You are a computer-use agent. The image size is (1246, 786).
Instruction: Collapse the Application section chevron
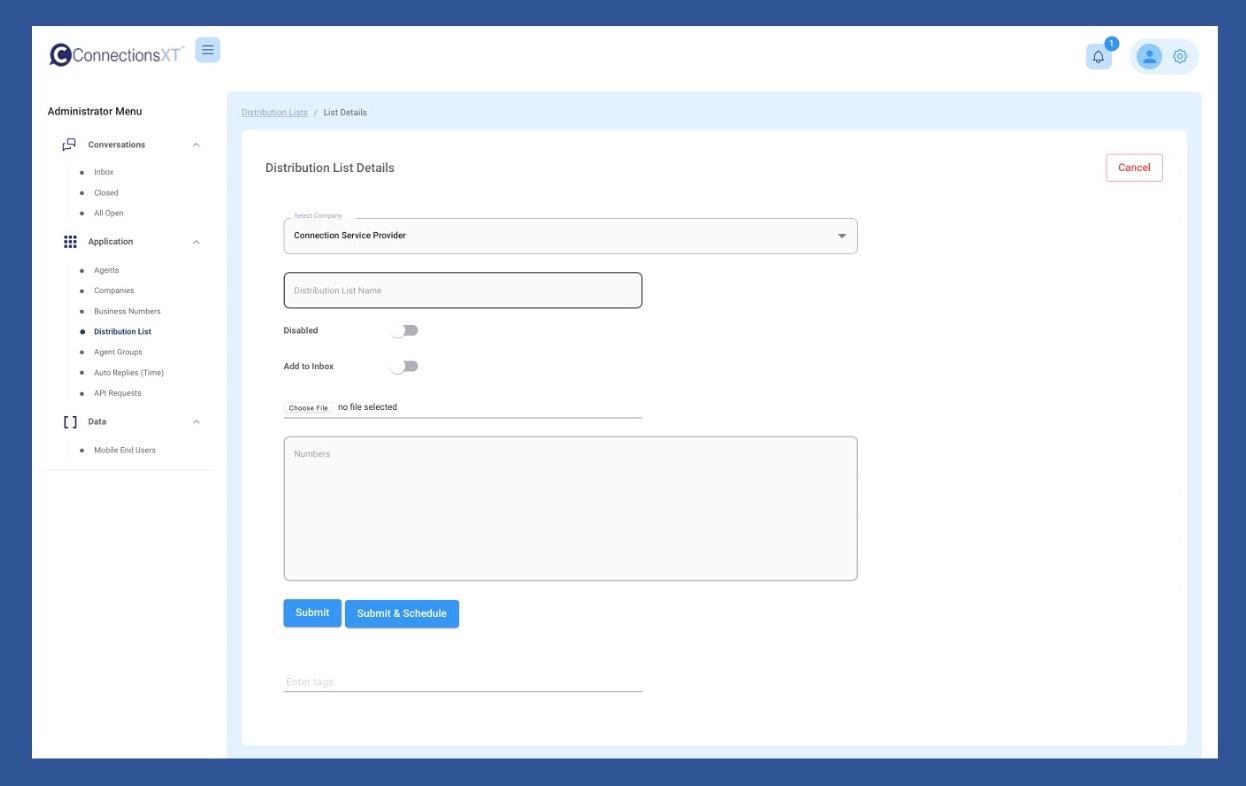coord(196,242)
